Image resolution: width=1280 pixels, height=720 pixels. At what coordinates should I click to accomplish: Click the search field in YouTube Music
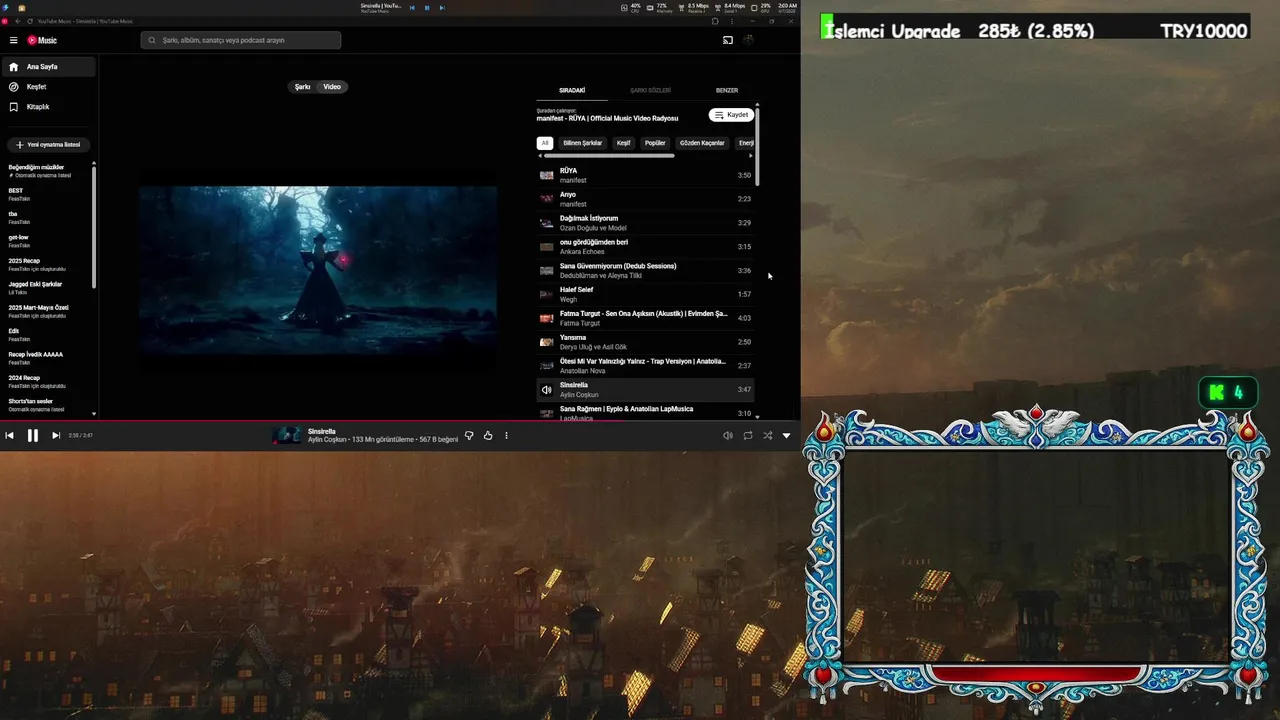(241, 40)
